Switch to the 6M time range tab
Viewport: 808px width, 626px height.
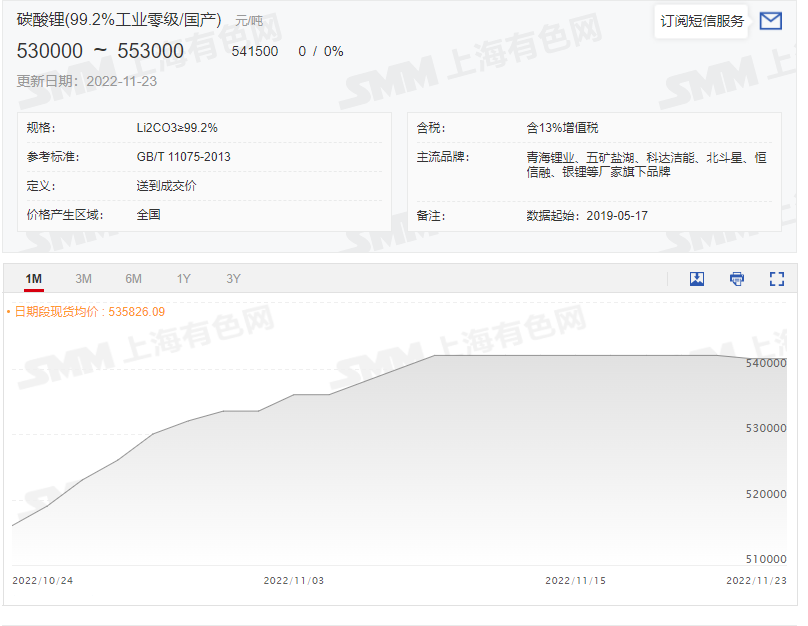[x=133, y=279]
